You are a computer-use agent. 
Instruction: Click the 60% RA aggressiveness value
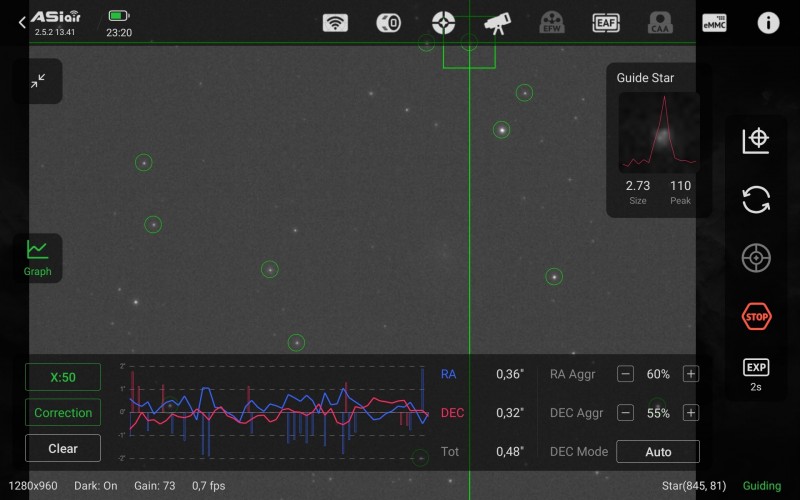pyautogui.click(x=658, y=374)
